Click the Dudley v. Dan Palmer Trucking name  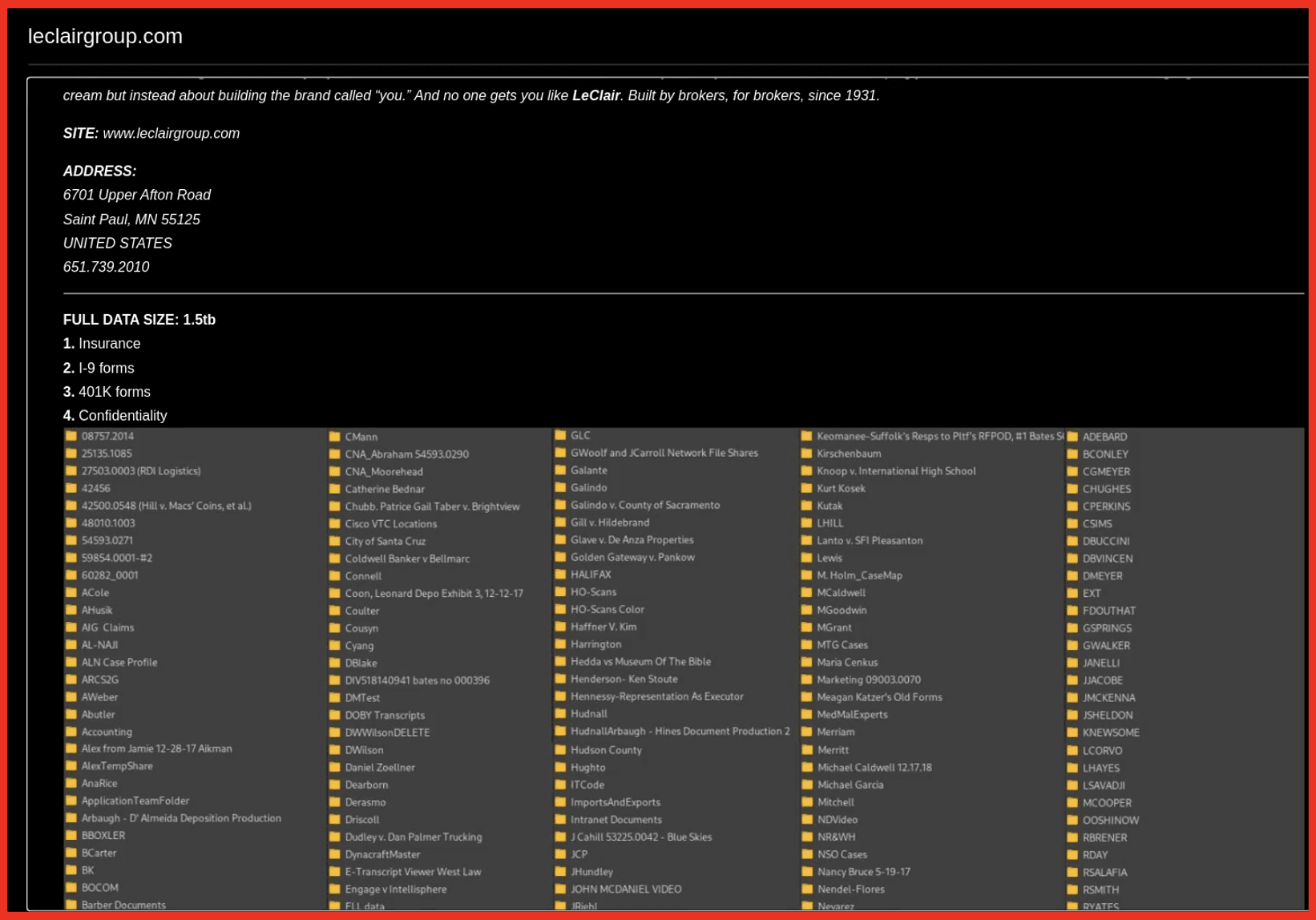414,837
